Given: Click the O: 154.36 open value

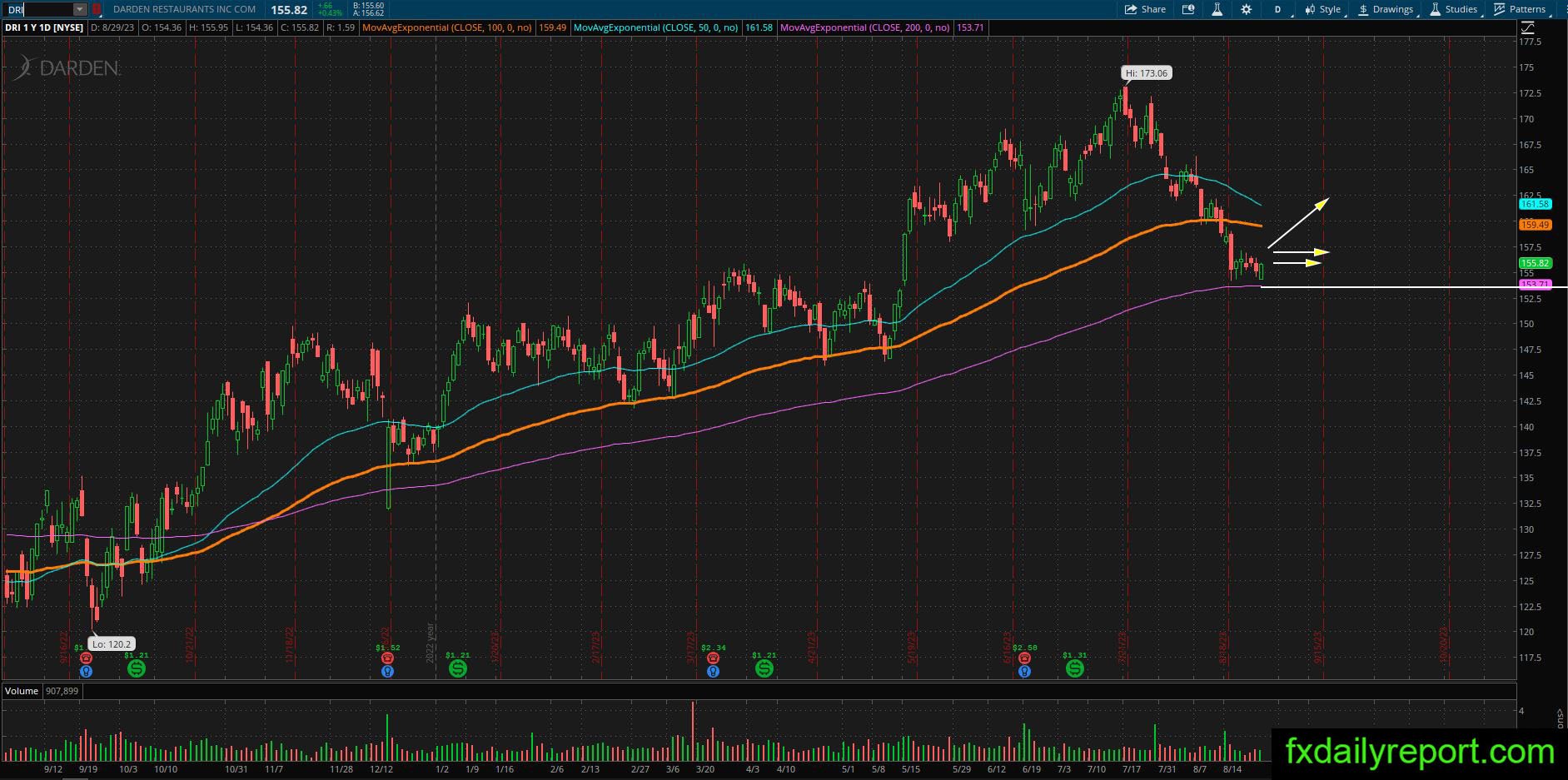Looking at the screenshot, I should tap(162, 27).
